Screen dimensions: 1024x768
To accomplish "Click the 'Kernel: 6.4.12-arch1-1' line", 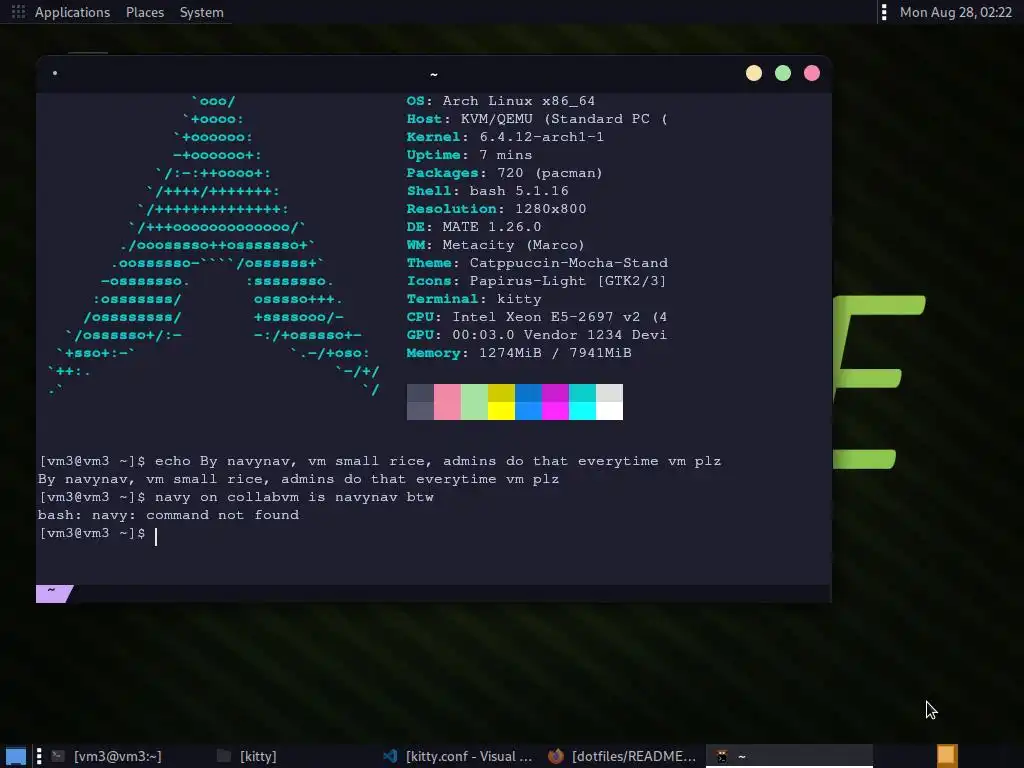I will [505, 137].
